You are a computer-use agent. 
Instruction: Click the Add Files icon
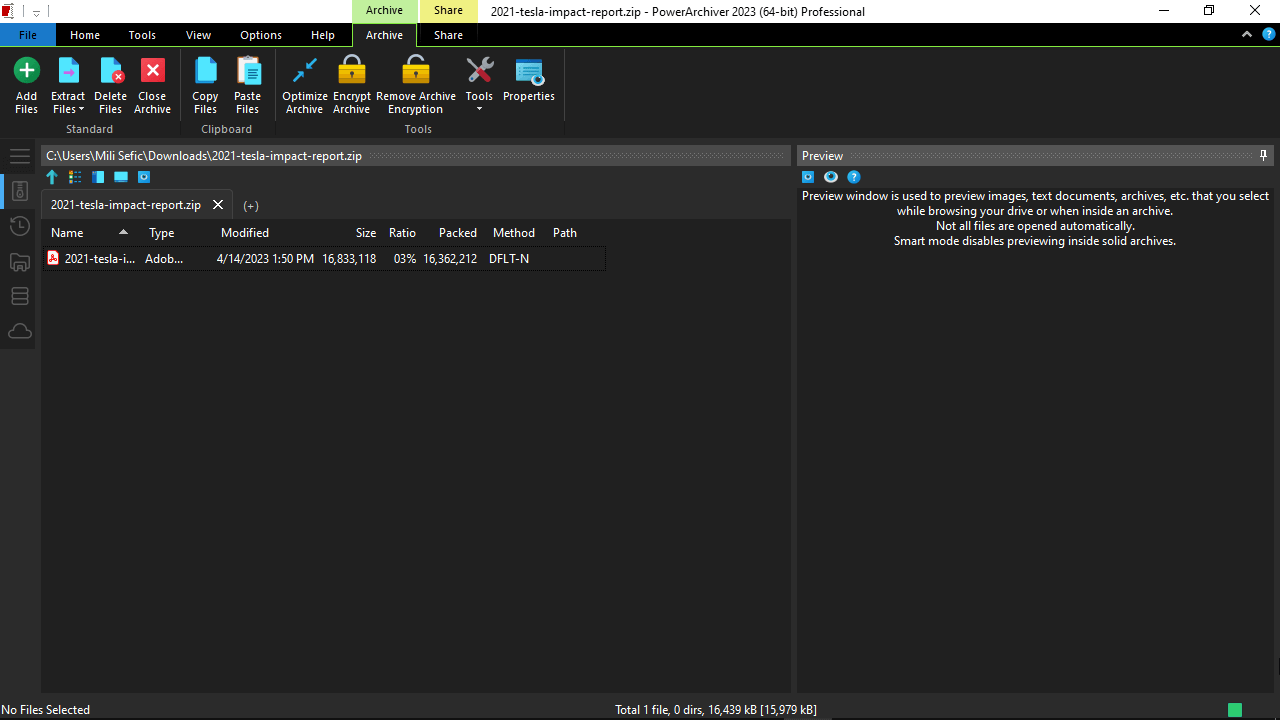tap(26, 72)
